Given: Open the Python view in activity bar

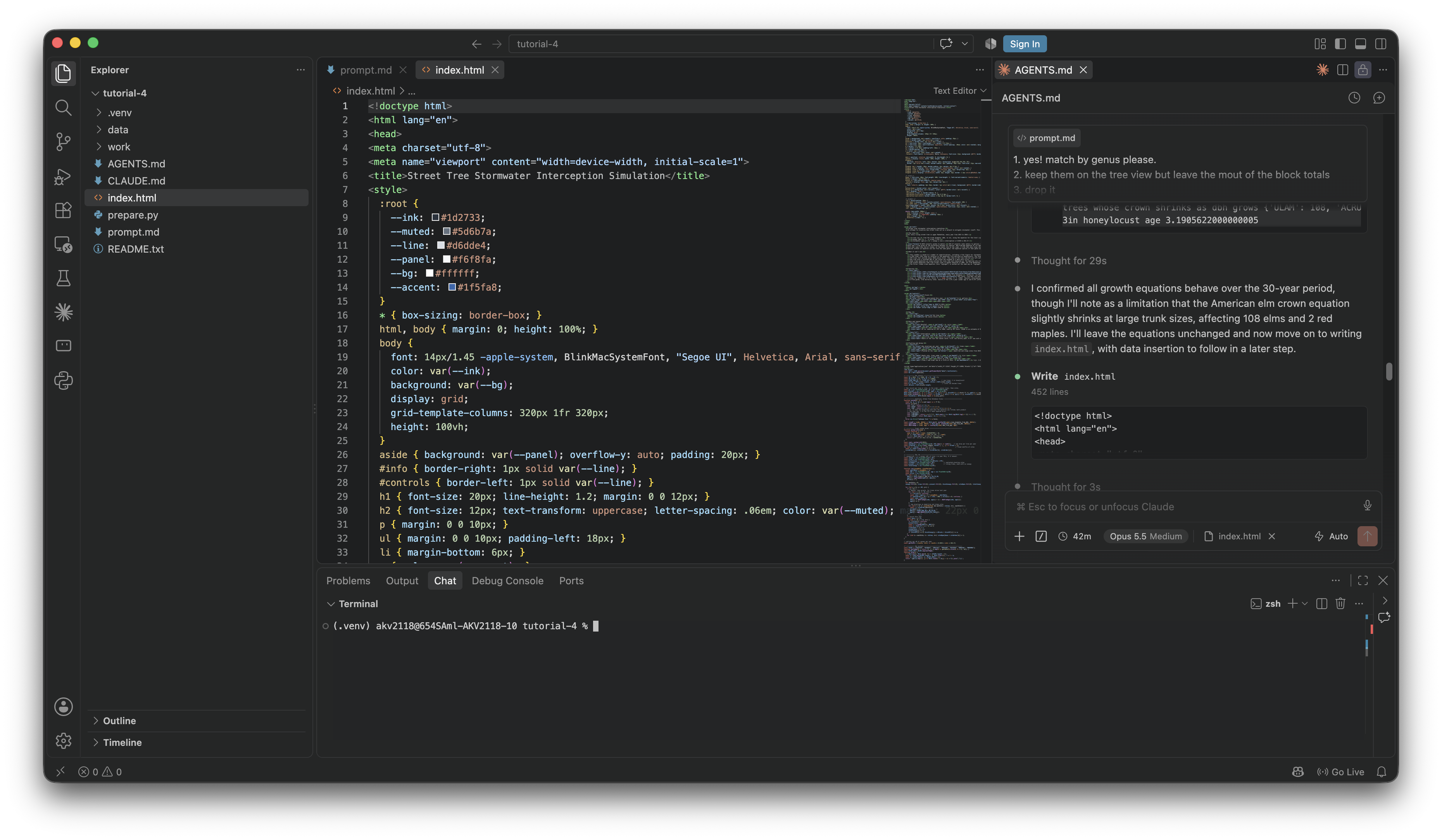Looking at the screenshot, I should pyautogui.click(x=64, y=380).
